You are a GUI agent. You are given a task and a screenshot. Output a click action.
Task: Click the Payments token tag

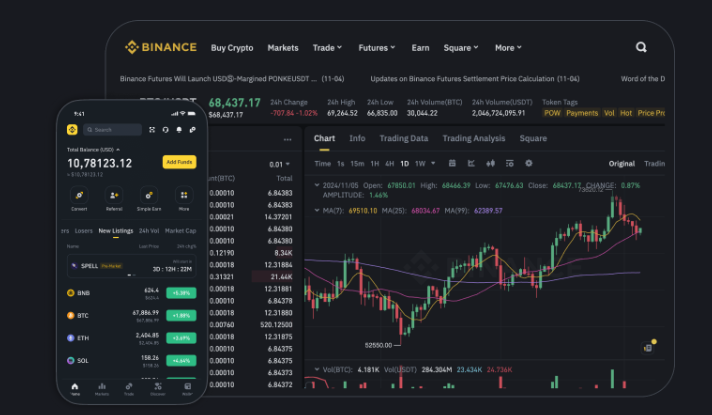tap(582, 113)
